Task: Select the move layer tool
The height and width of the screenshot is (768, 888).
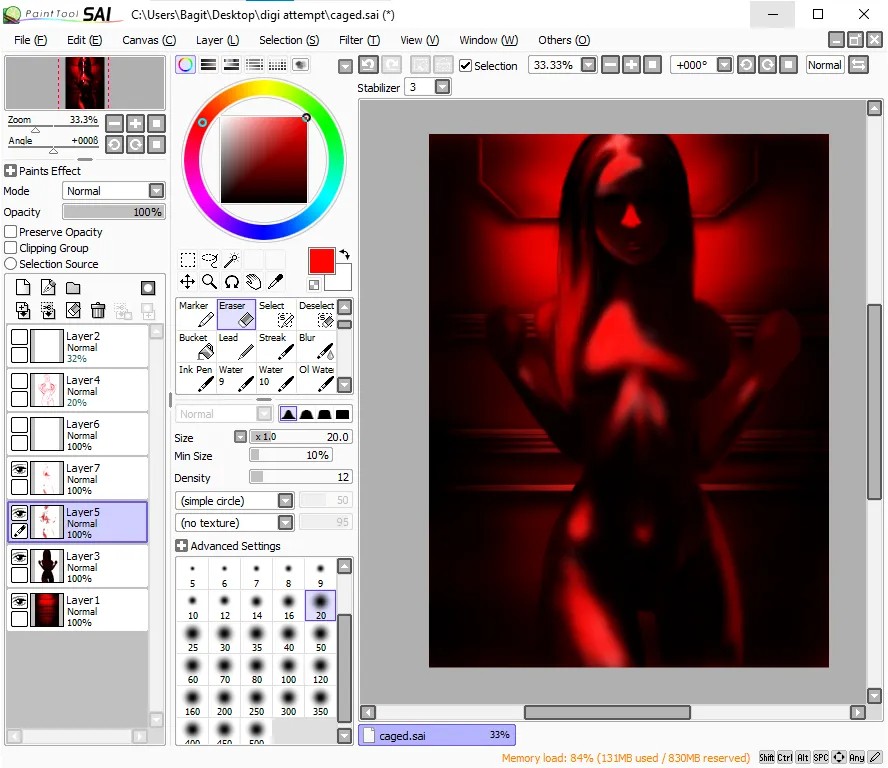Action: click(x=187, y=281)
